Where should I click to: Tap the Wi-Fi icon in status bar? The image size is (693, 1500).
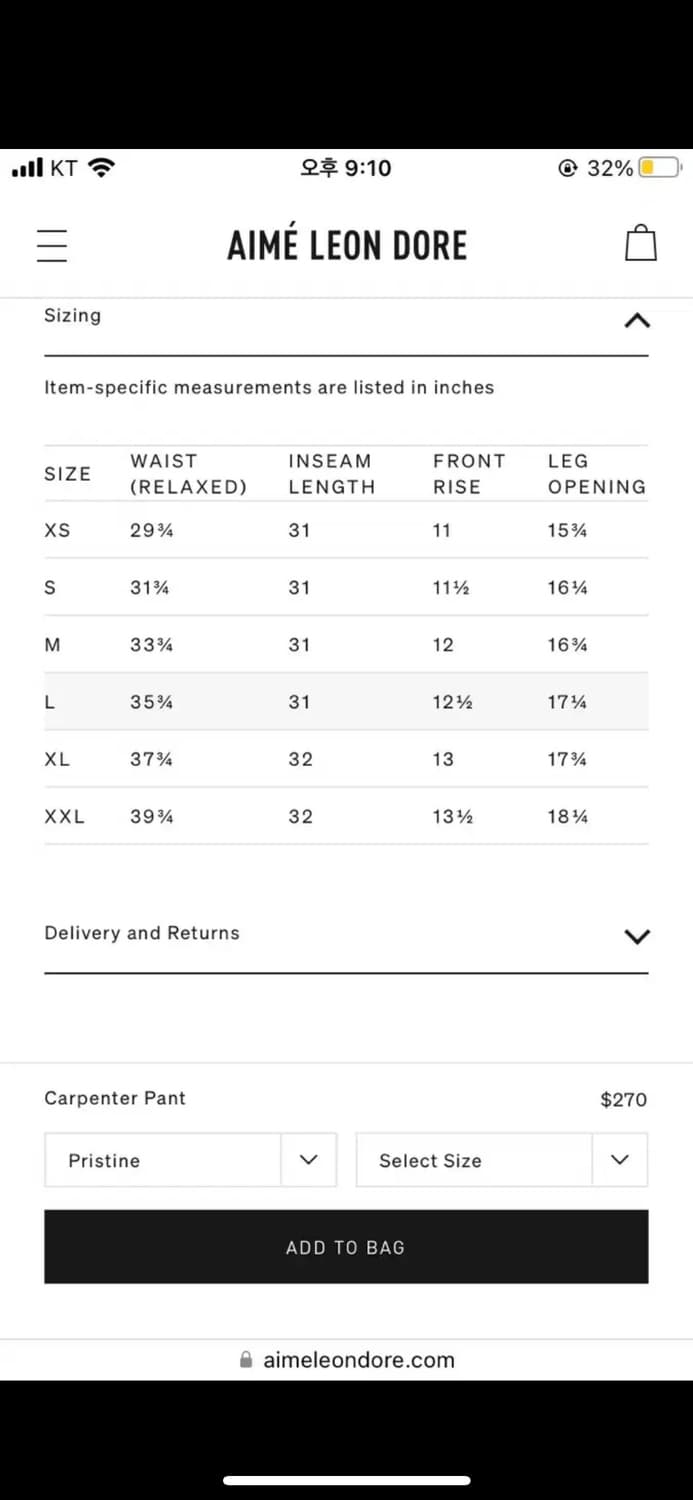pos(101,168)
